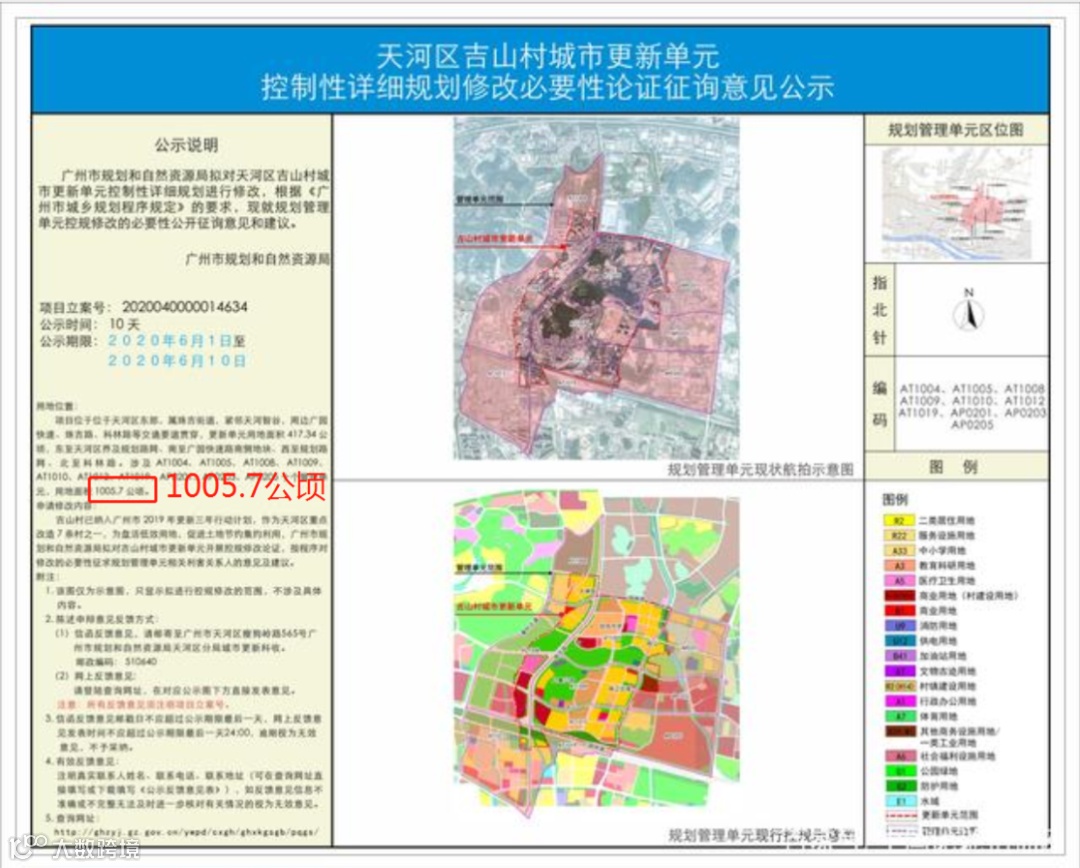
Task: Click the 指北针 label
Action: tap(880, 310)
